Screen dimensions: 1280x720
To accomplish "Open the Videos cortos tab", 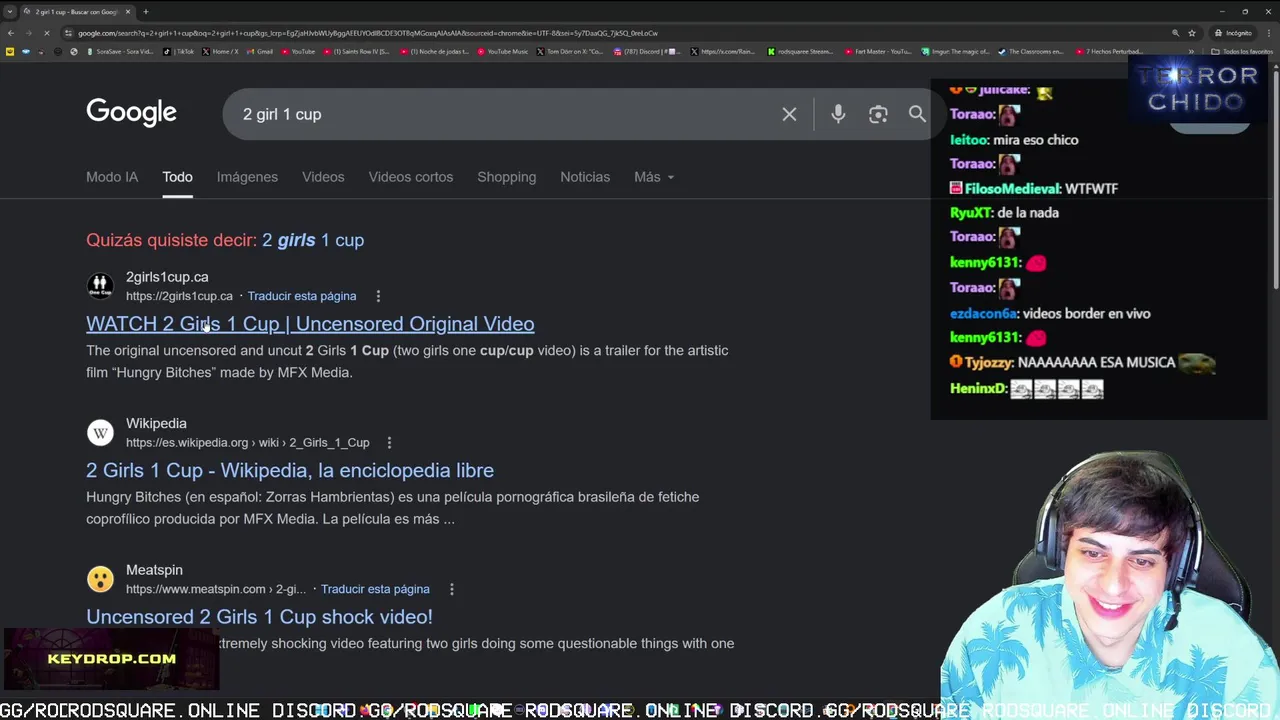I will [x=411, y=177].
